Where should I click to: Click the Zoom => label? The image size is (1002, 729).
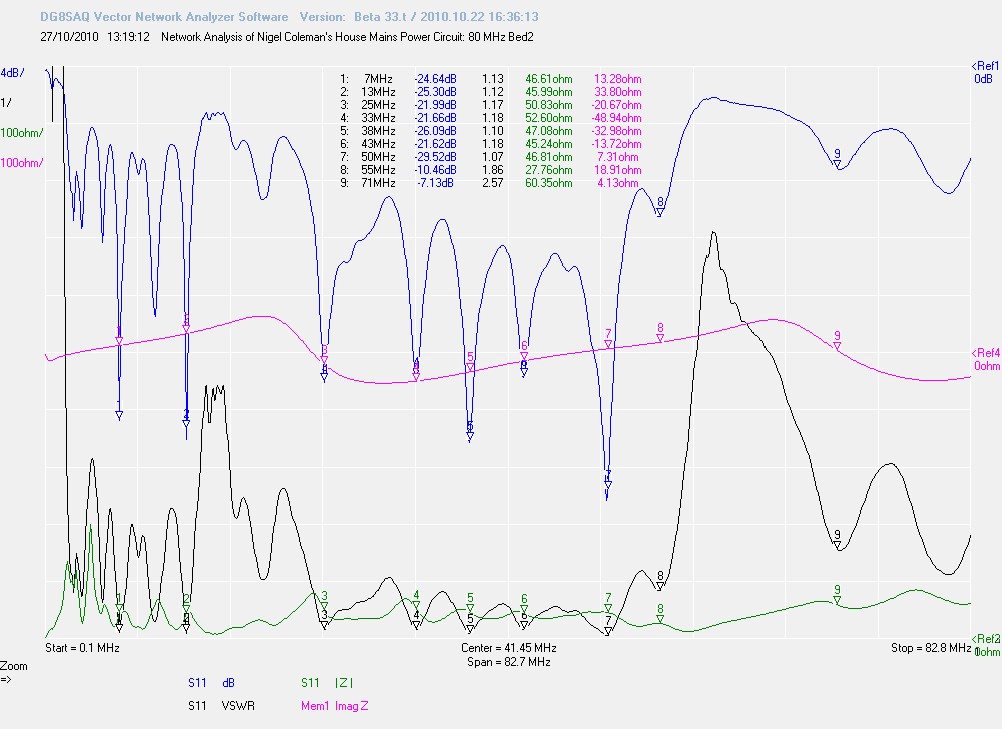tap(13, 672)
